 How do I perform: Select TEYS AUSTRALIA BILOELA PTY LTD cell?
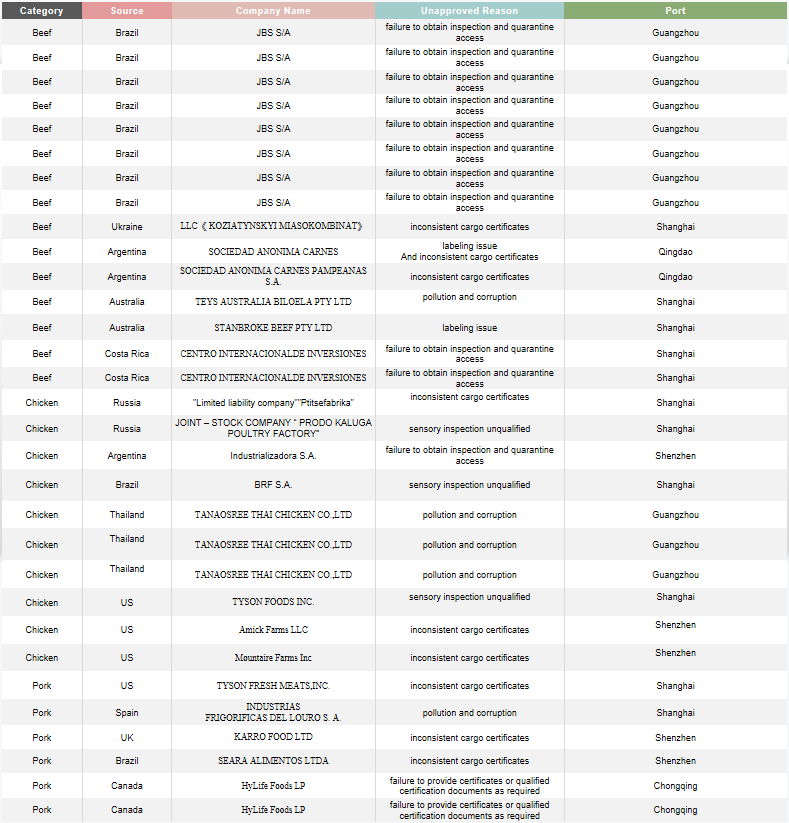click(x=273, y=302)
